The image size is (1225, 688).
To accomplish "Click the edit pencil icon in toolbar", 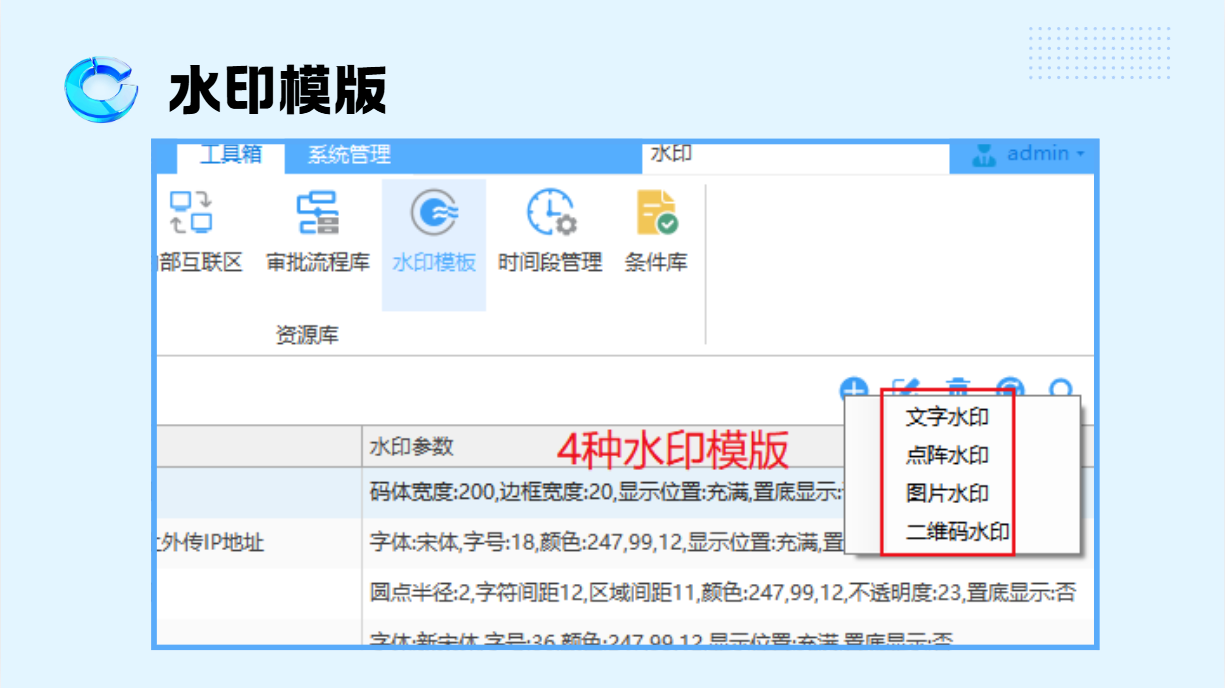I will click(x=905, y=386).
